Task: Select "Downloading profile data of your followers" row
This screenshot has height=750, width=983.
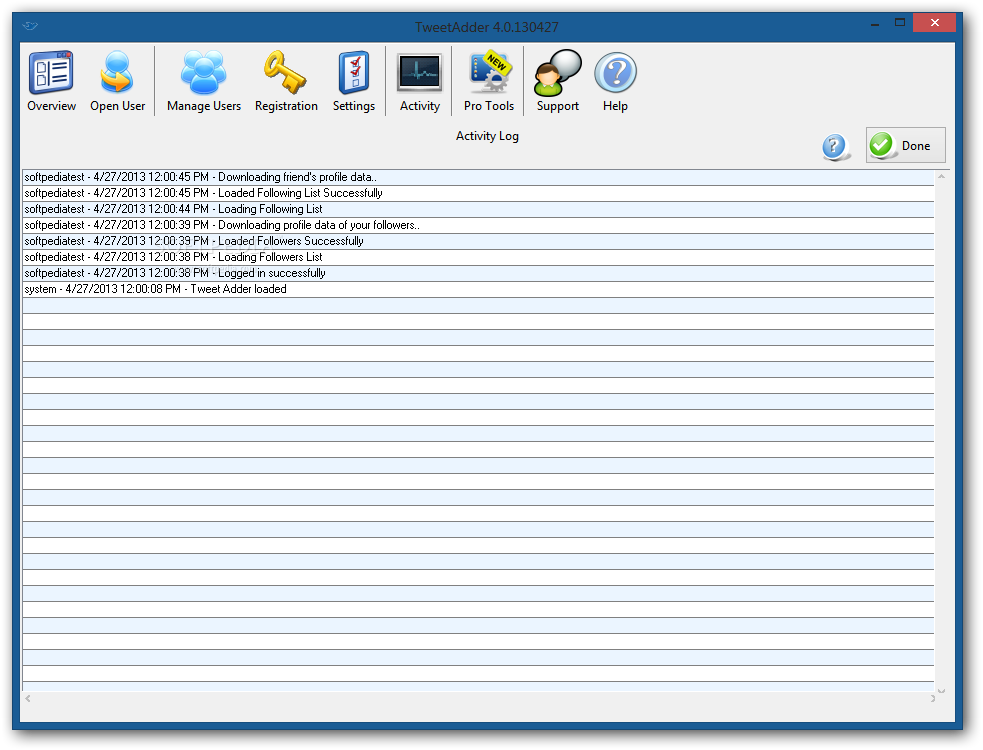Action: (x=478, y=225)
